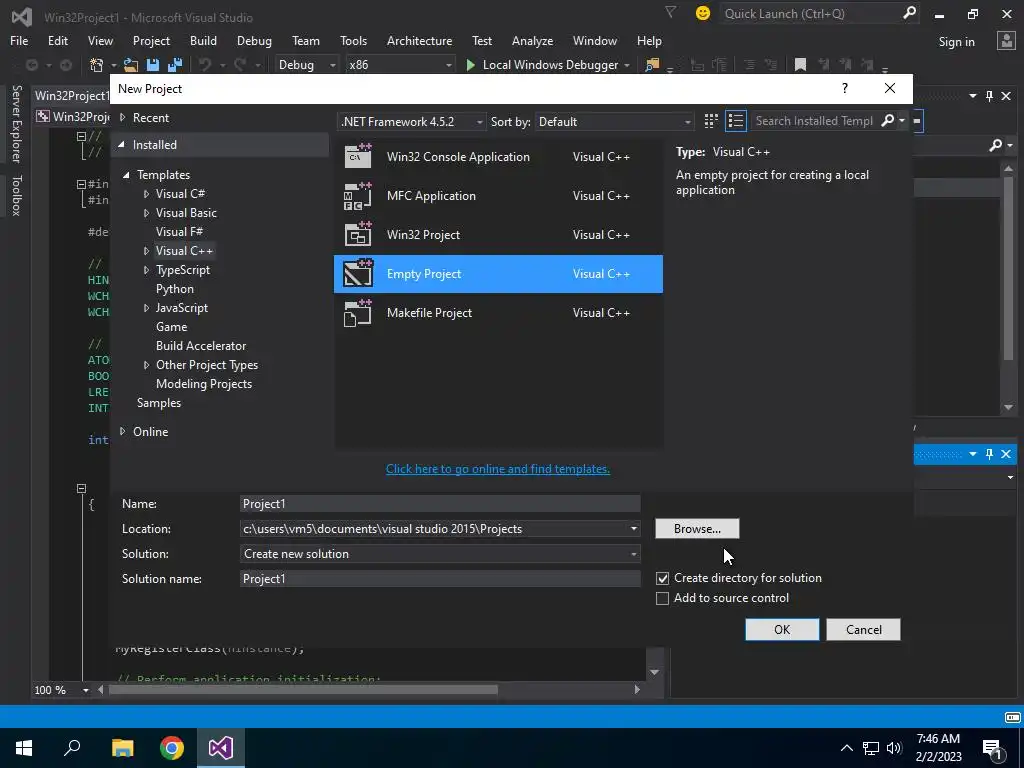Open the File menu
The image size is (1024, 768).
[19, 40]
